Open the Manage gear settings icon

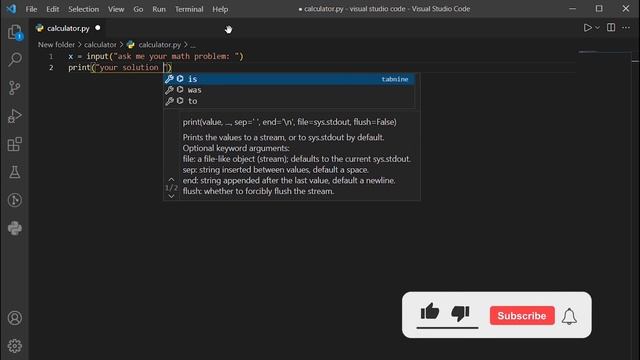15,346
